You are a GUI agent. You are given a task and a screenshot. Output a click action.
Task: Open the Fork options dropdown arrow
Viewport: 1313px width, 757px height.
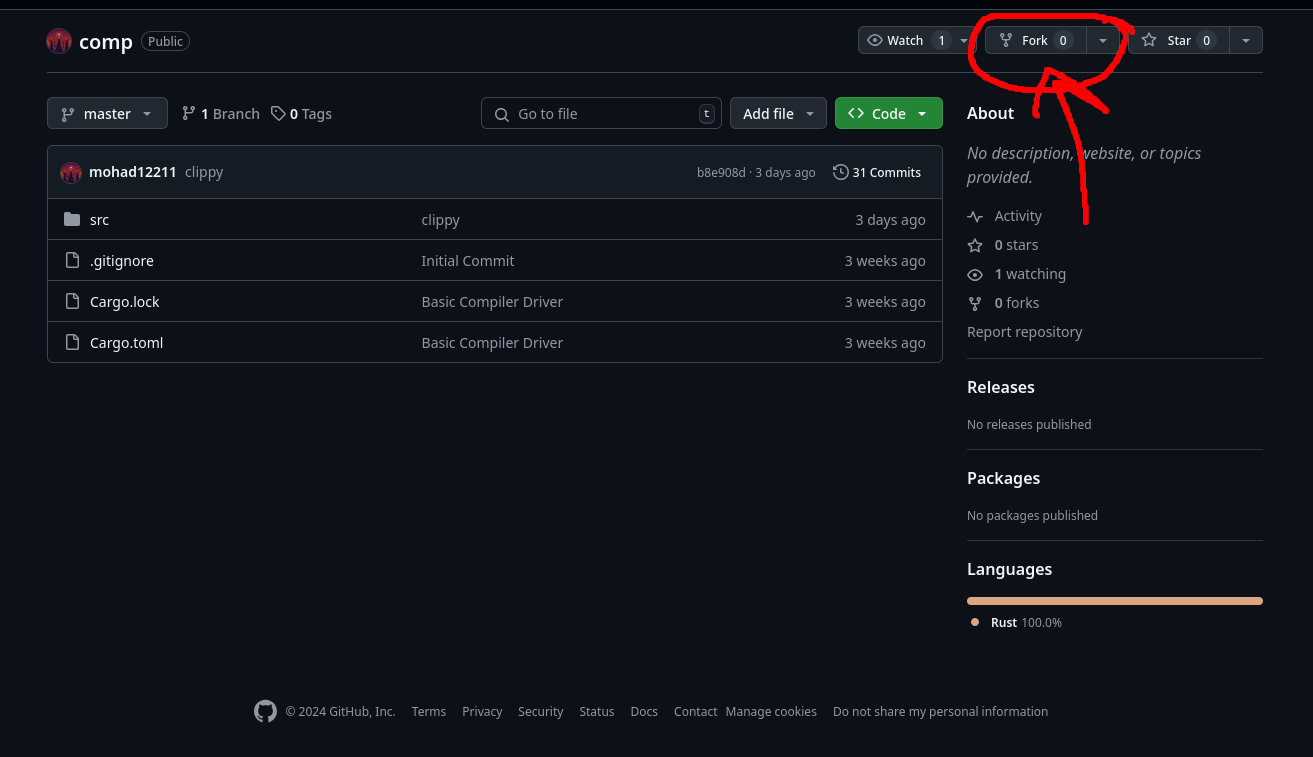tap(1102, 40)
